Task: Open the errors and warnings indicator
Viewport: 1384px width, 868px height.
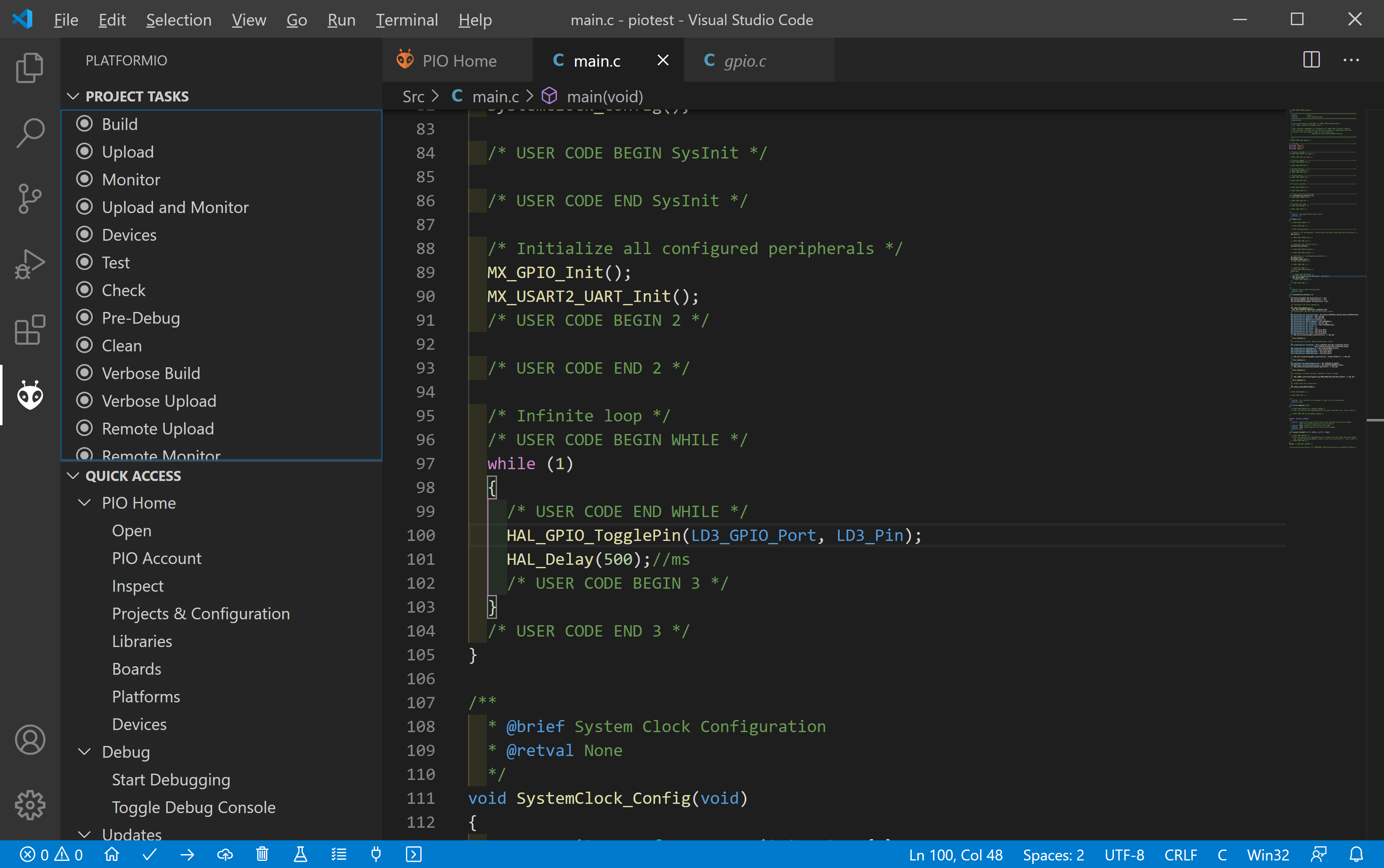Action: (51, 854)
